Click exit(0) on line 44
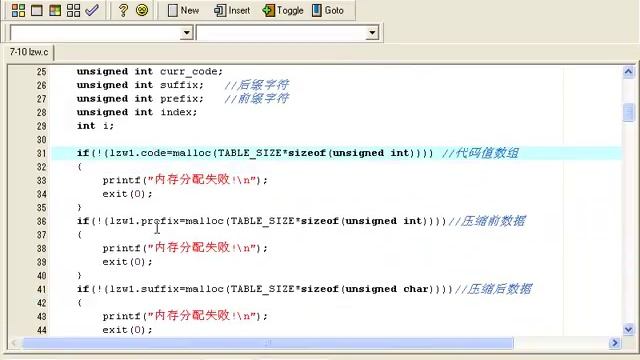This screenshot has height=360, width=640. click(x=127, y=330)
